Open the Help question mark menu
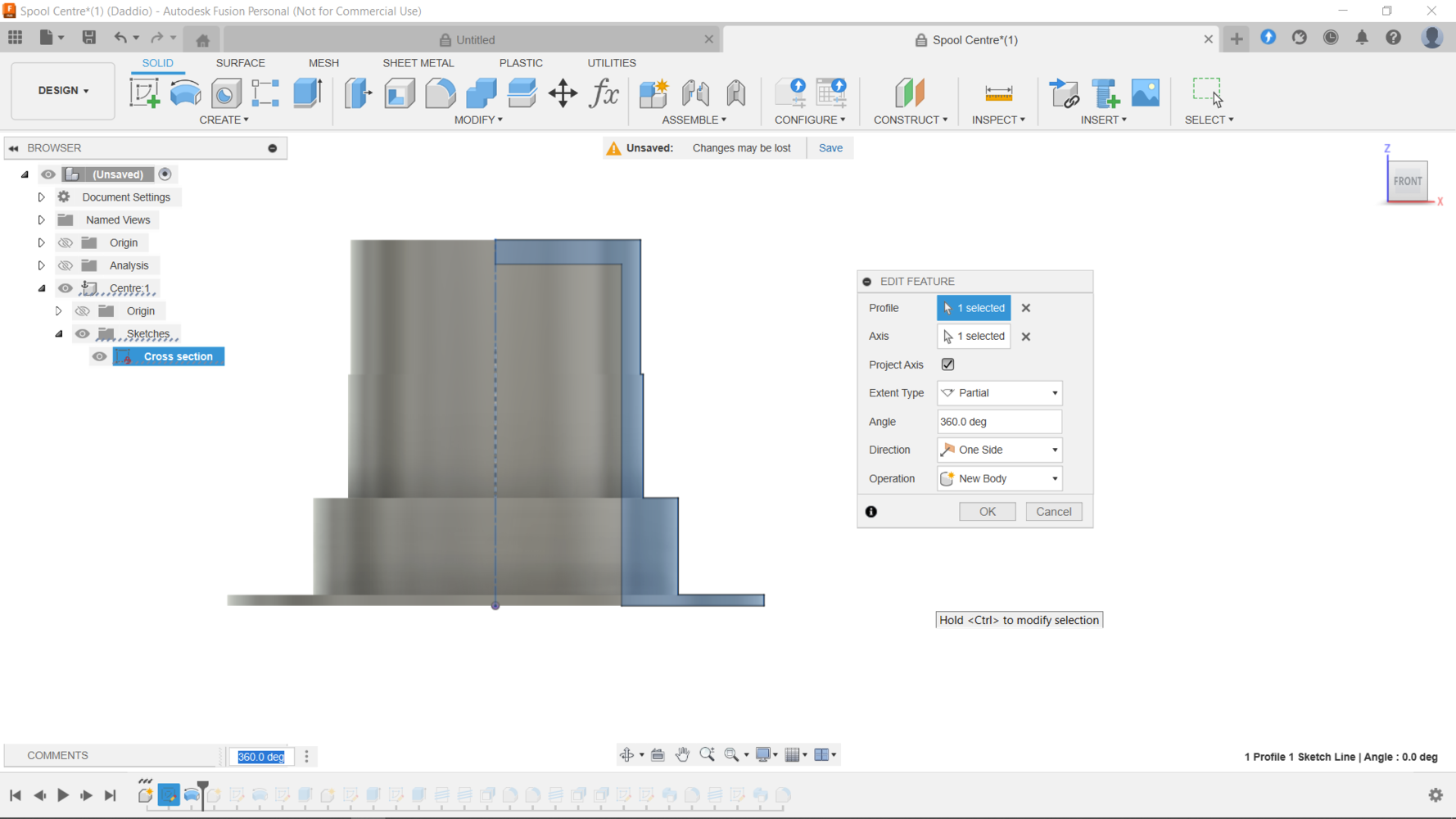The width and height of the screenshot is (1456, 819). pyautogui.click(x=1393, y=38)
